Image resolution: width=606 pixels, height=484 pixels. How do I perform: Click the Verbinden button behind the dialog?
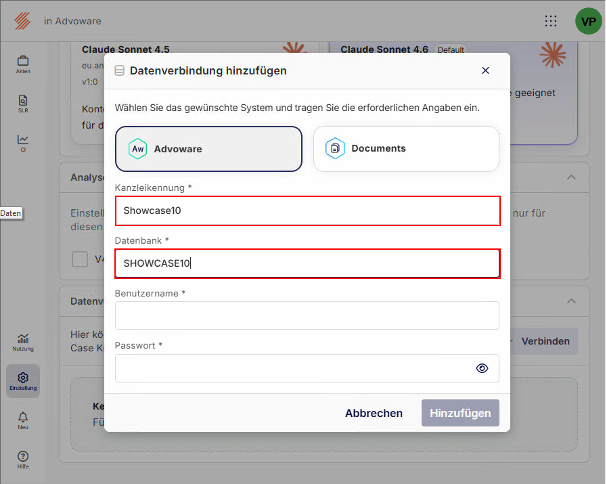[545, 341]
